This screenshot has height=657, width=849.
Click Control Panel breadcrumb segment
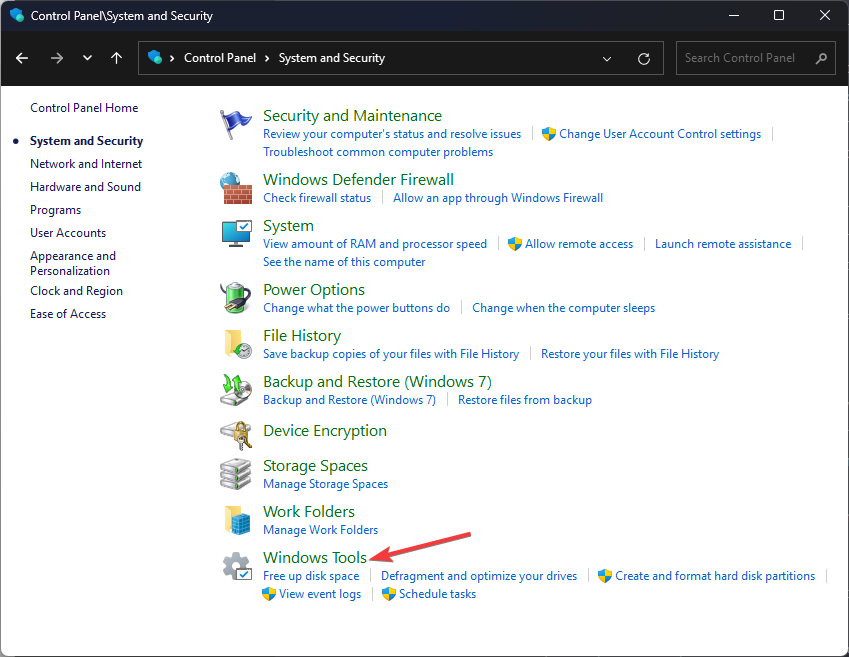tap(220, 58)
